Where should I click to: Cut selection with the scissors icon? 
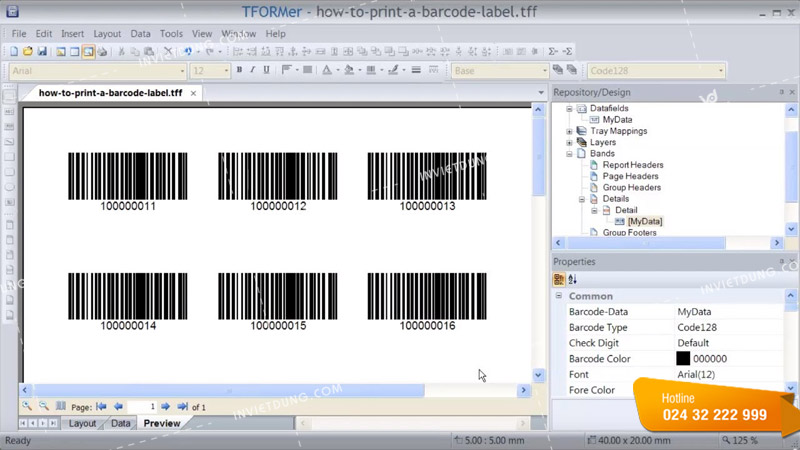point(121,52)
